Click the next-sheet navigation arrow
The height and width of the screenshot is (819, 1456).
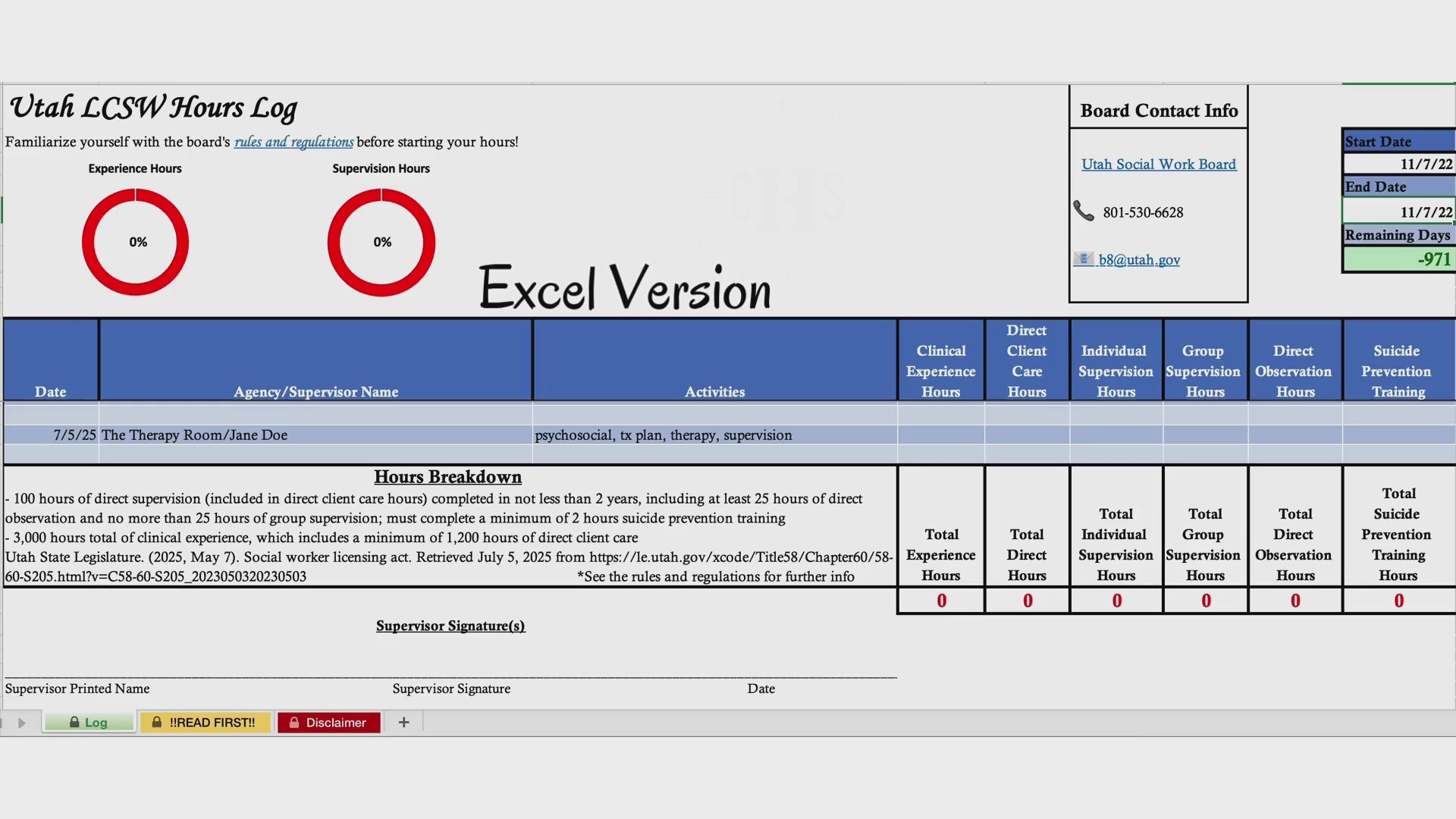(x=22, y=723)
